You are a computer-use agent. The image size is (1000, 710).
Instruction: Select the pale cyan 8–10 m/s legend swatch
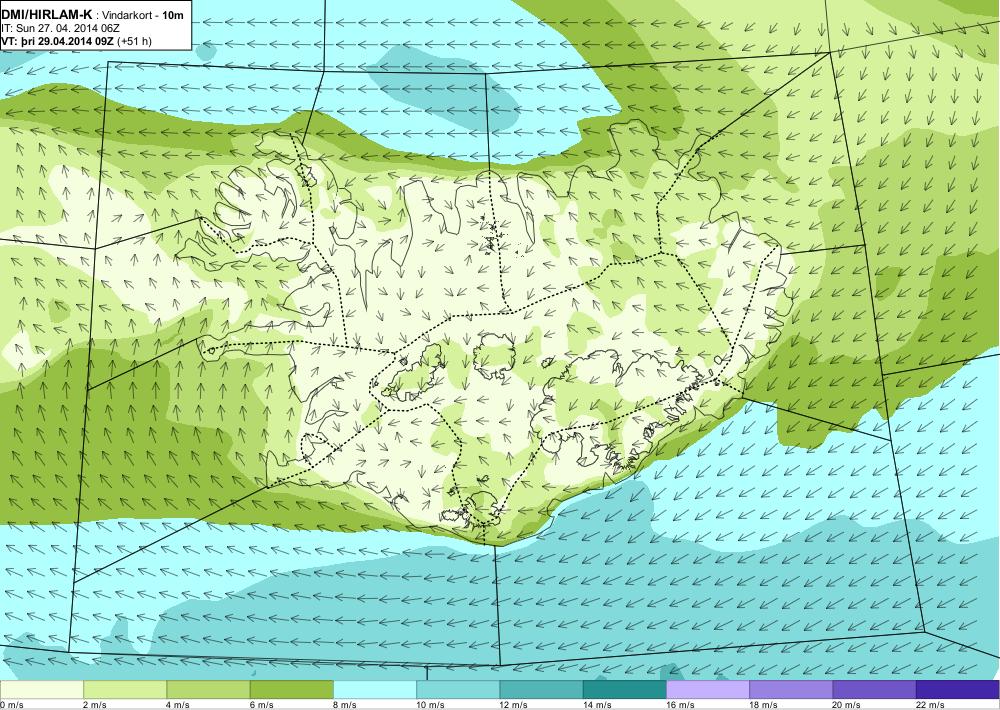click(x=375, y=690)
